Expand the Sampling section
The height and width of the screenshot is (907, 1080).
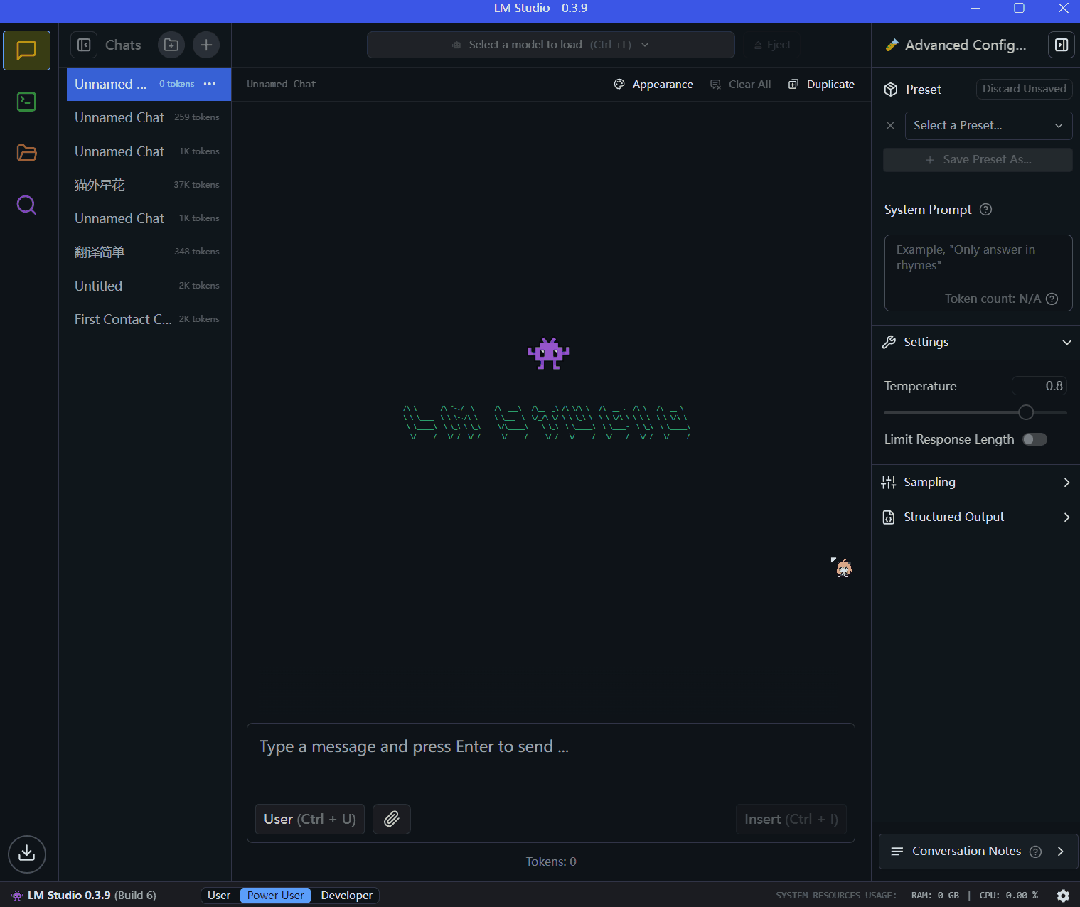pos(975,482)
